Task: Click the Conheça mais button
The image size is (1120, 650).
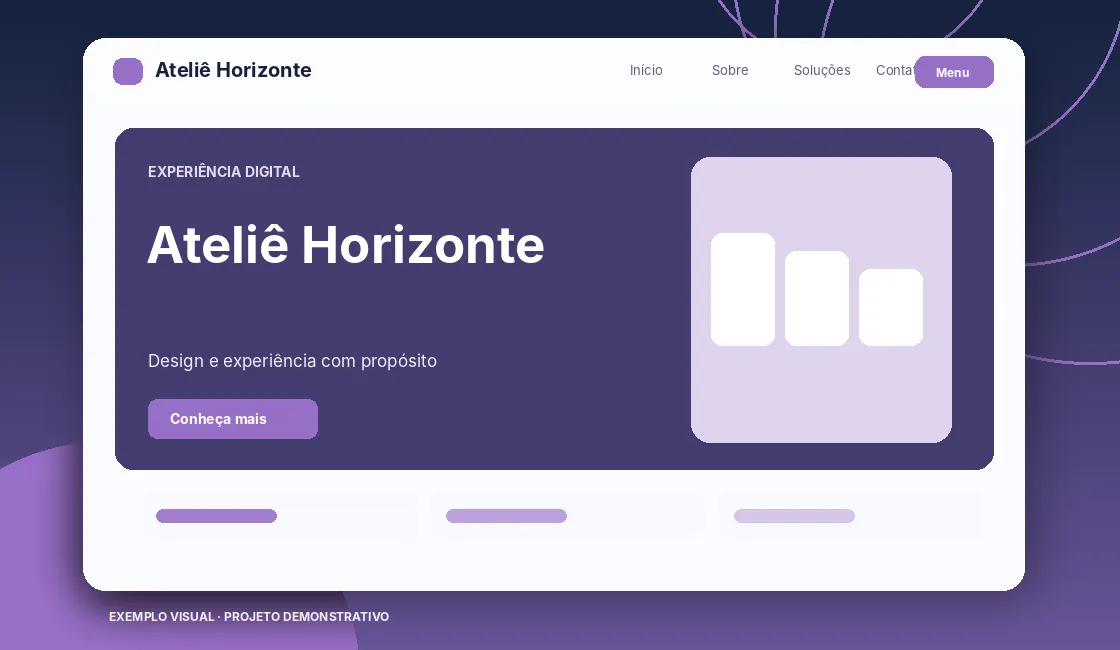Action: pos(233,419)
